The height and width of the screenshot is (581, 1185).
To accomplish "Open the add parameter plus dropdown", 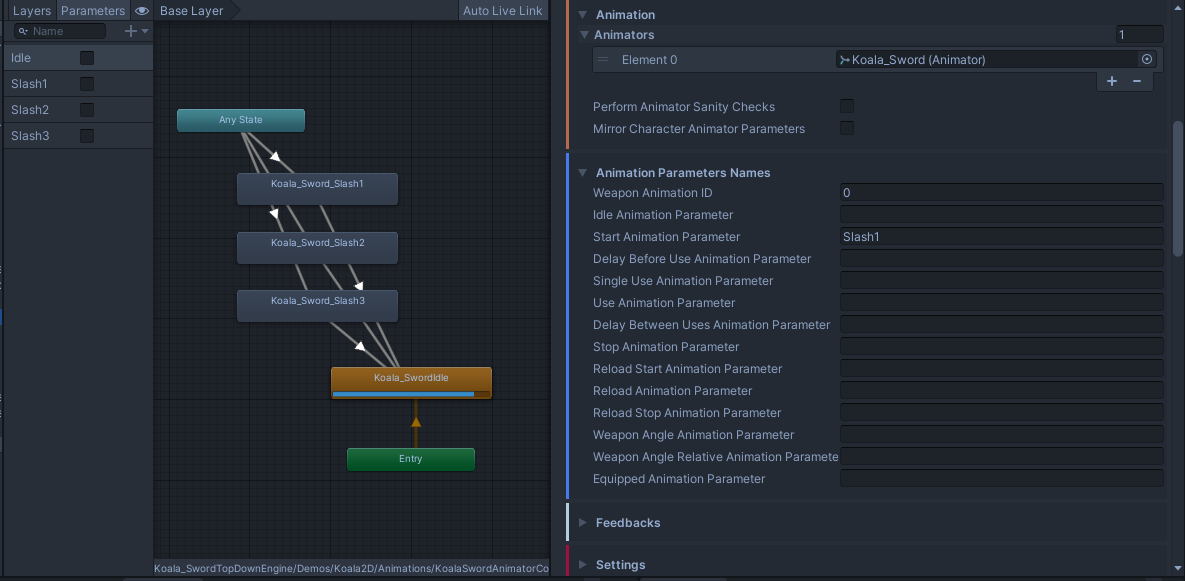I will pos(135,31).
